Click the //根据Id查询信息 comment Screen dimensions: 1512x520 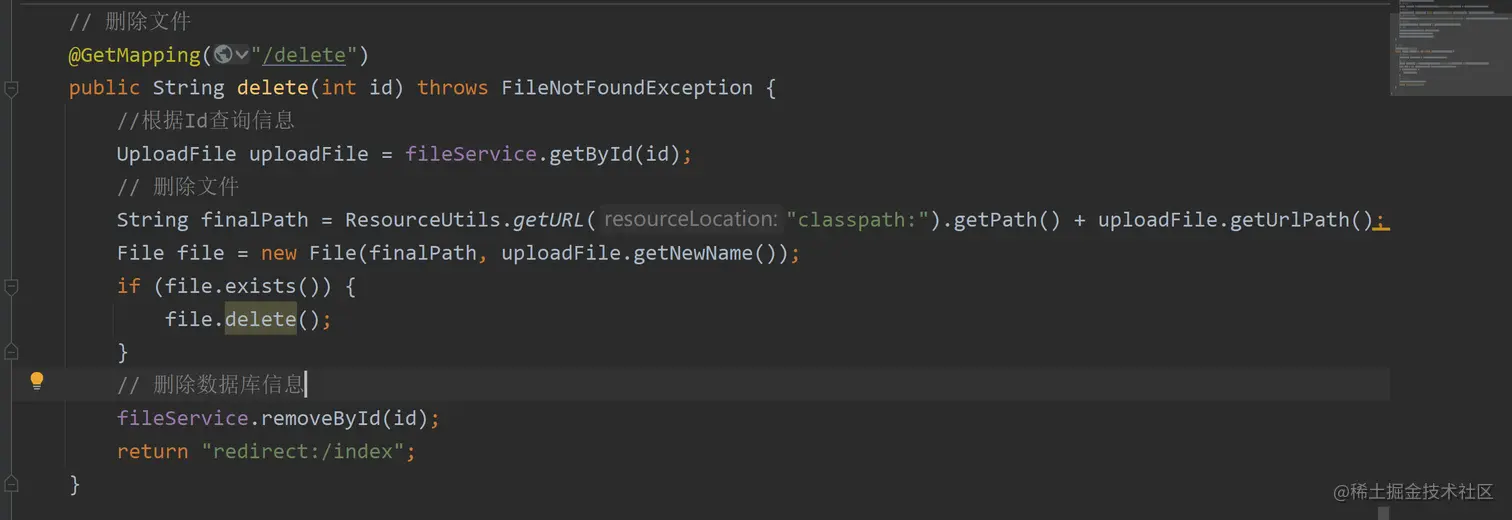(x=206, y=121)
